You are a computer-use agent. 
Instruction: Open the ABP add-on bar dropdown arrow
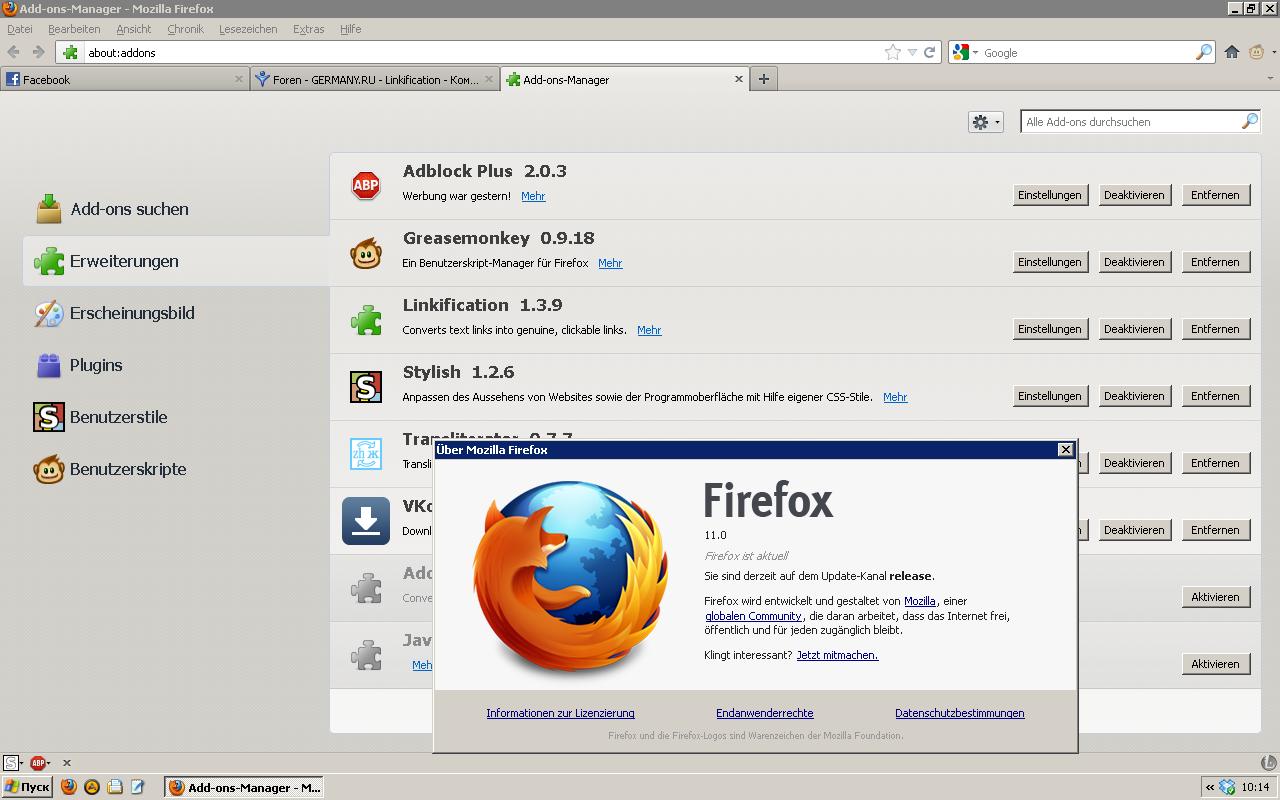coord(49,763)
